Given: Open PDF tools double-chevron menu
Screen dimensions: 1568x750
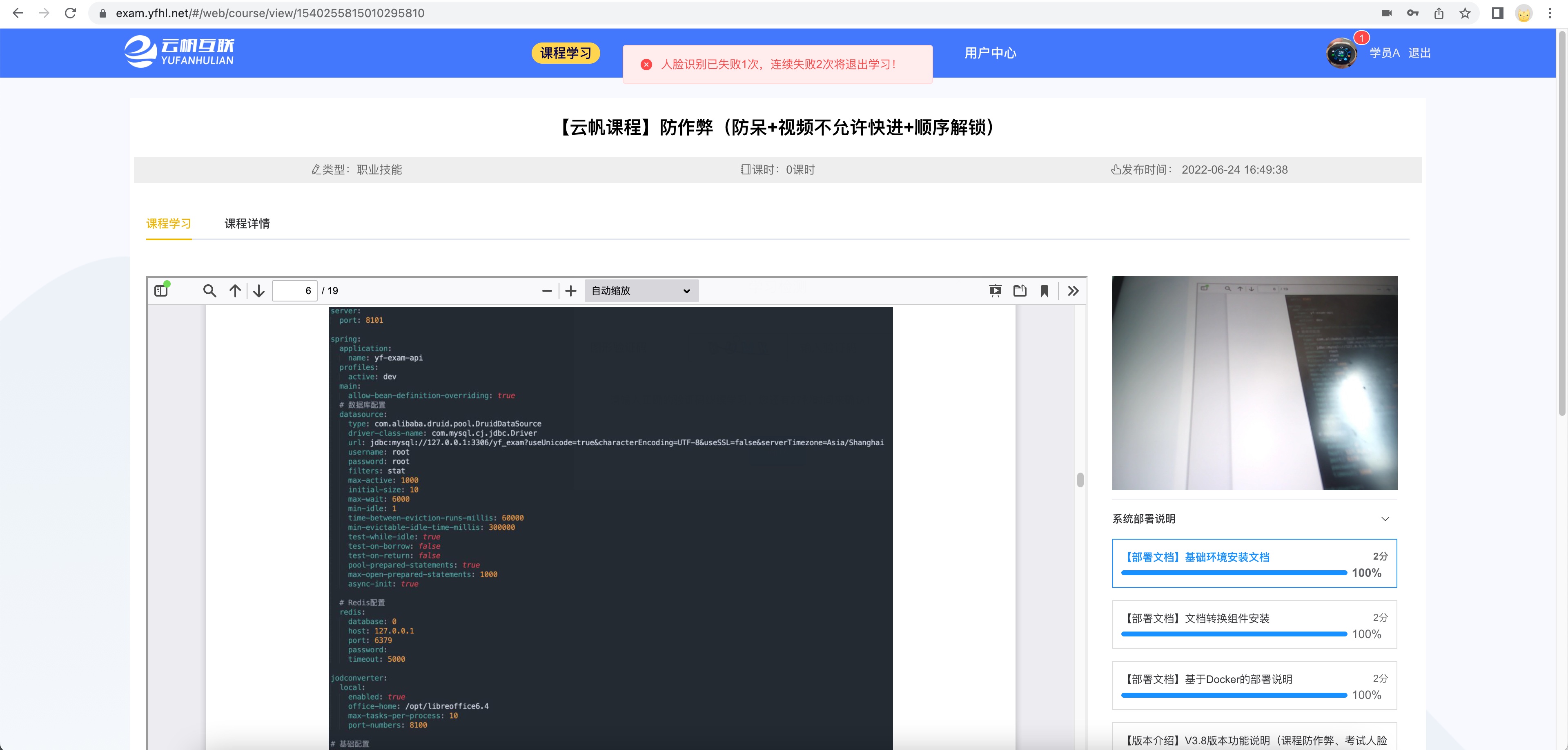Looking at the screenshot, I should click(1073, 291).
